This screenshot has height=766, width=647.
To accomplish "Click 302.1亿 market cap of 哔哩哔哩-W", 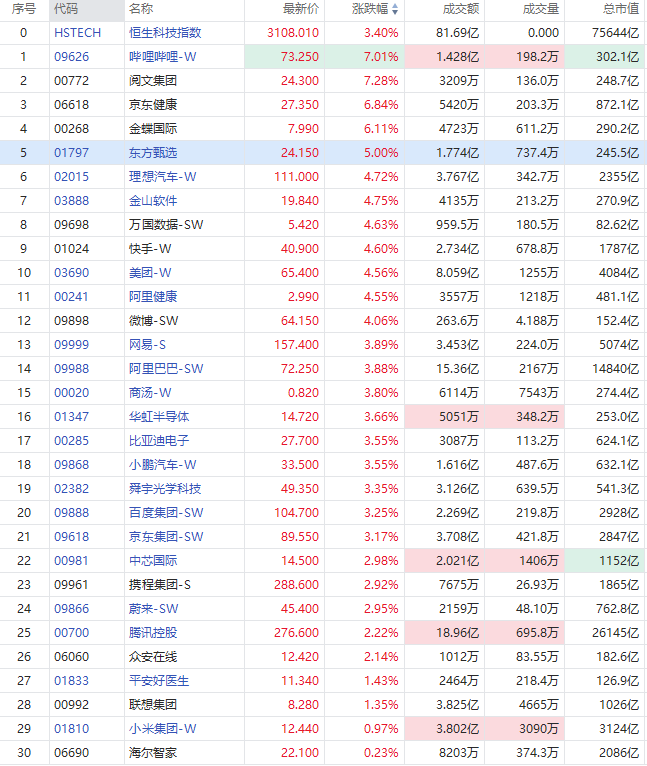I will click(618, 57).
